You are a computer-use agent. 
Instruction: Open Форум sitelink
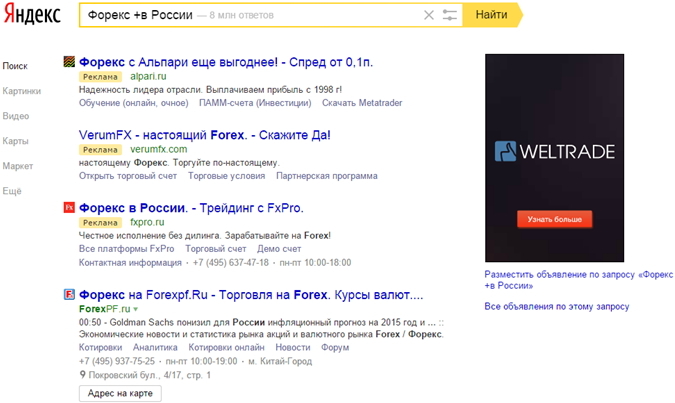[x=335, y=347]
